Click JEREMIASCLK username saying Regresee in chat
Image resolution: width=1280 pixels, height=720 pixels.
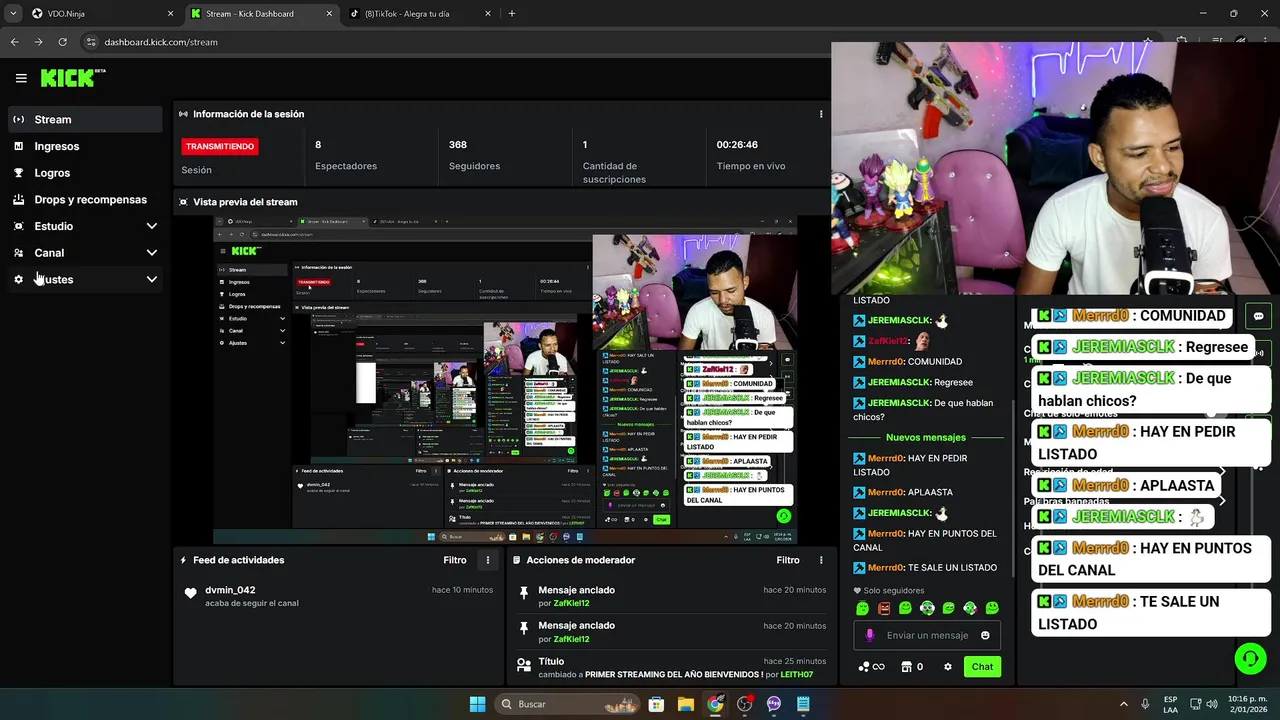[x=899, y=382]
